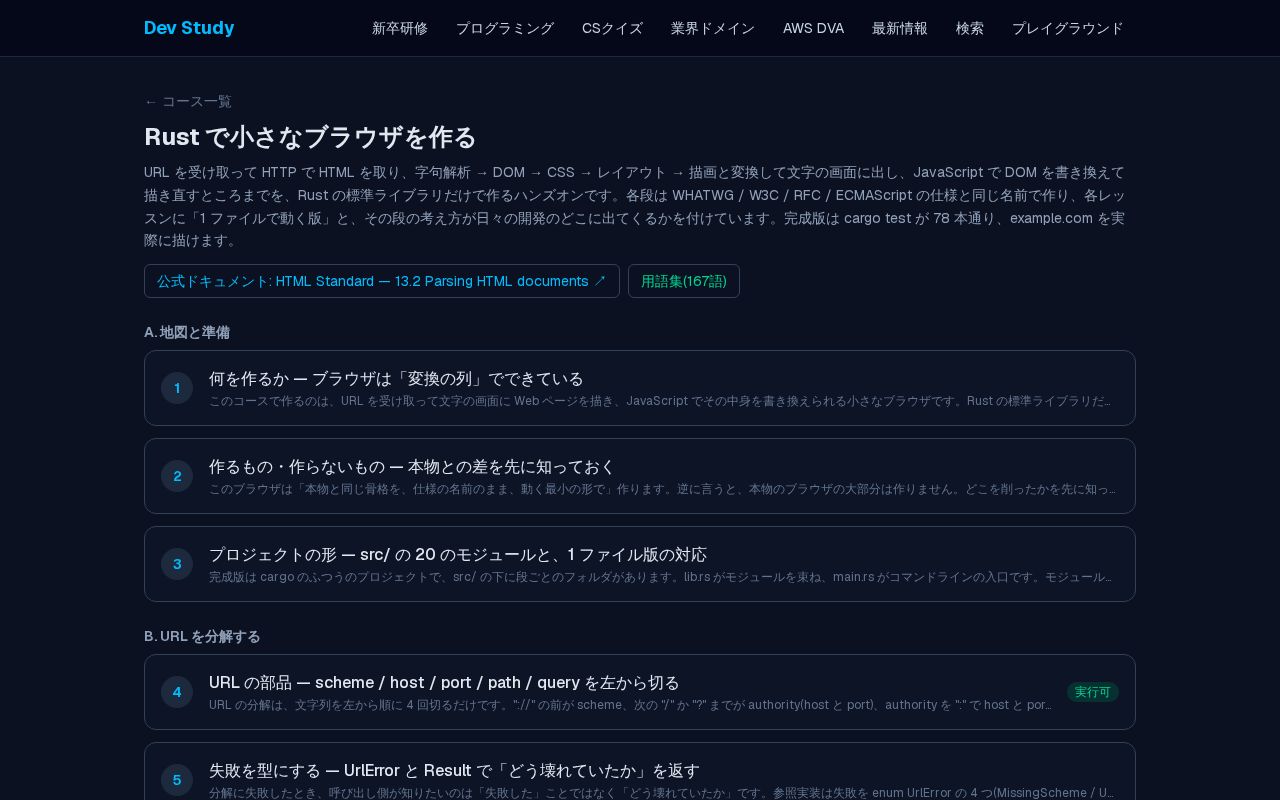Click the course overview paragraph starting URL を受け取って

tap(635, 206)
